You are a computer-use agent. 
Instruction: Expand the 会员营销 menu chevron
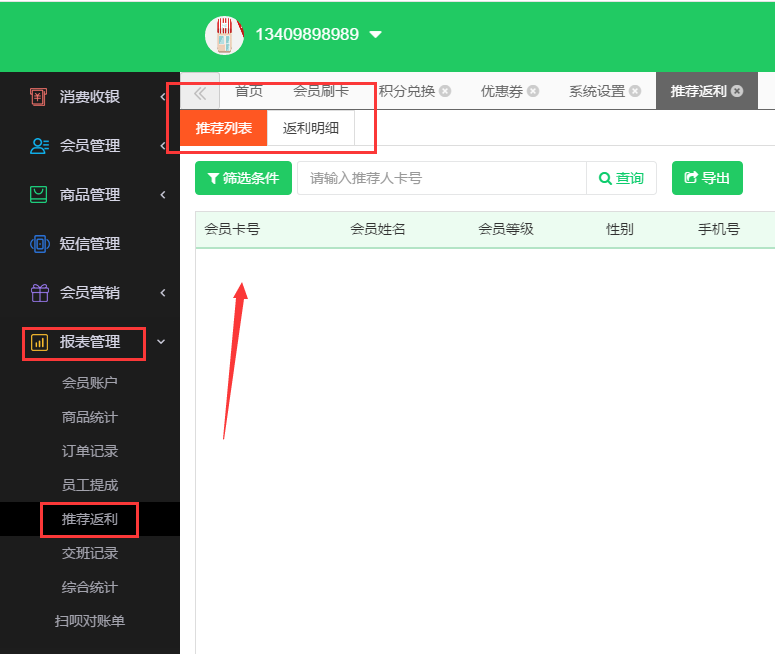(x=163, y=293)
